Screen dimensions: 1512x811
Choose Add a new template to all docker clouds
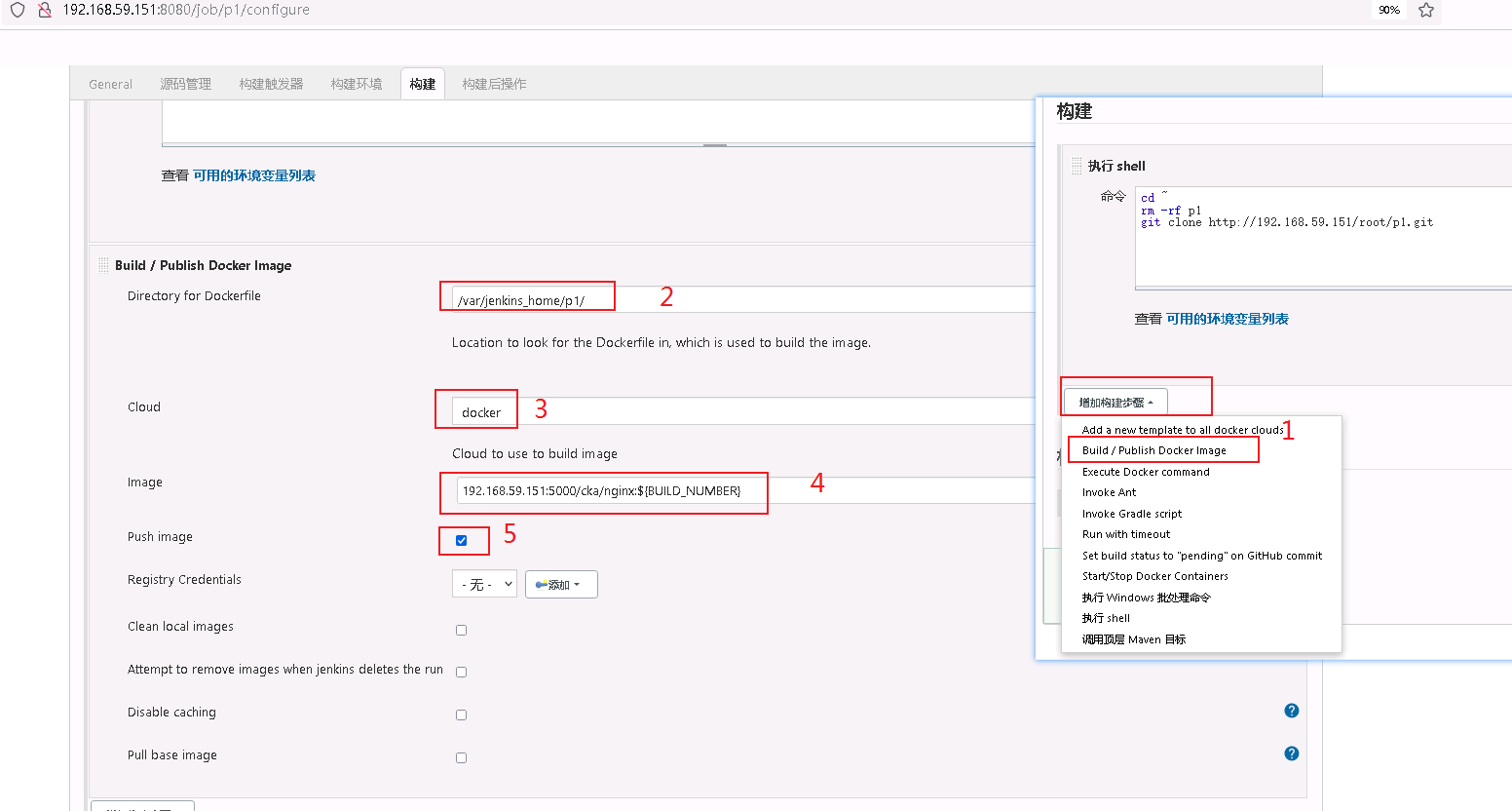click(1183, 430)
